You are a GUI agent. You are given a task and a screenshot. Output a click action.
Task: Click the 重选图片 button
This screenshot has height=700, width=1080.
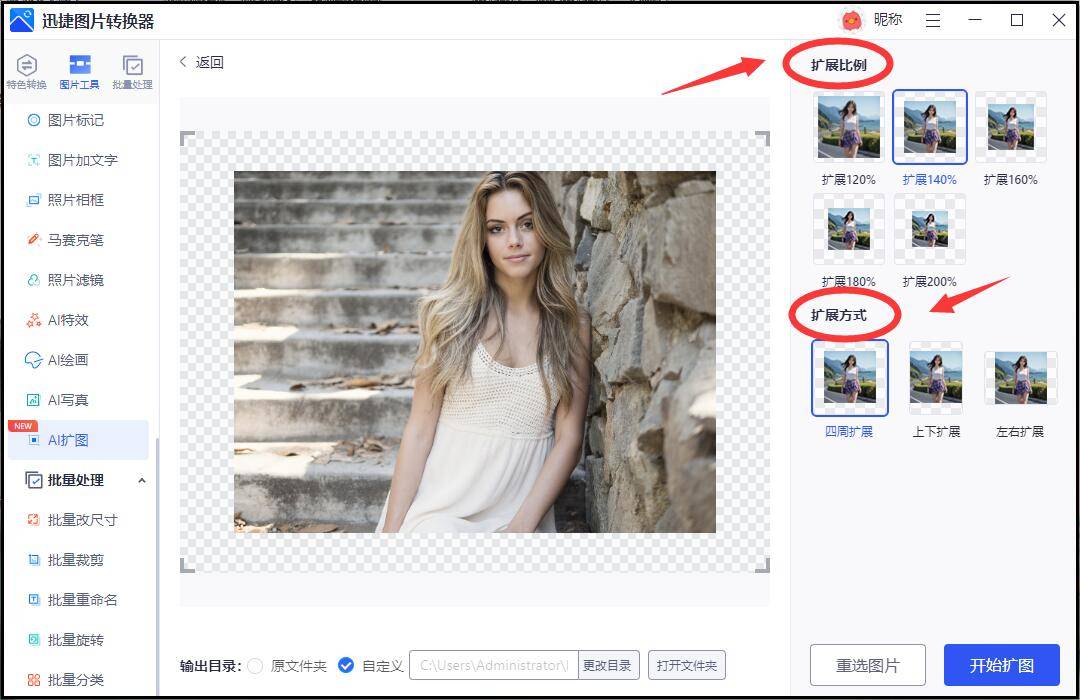click(867, 665)
